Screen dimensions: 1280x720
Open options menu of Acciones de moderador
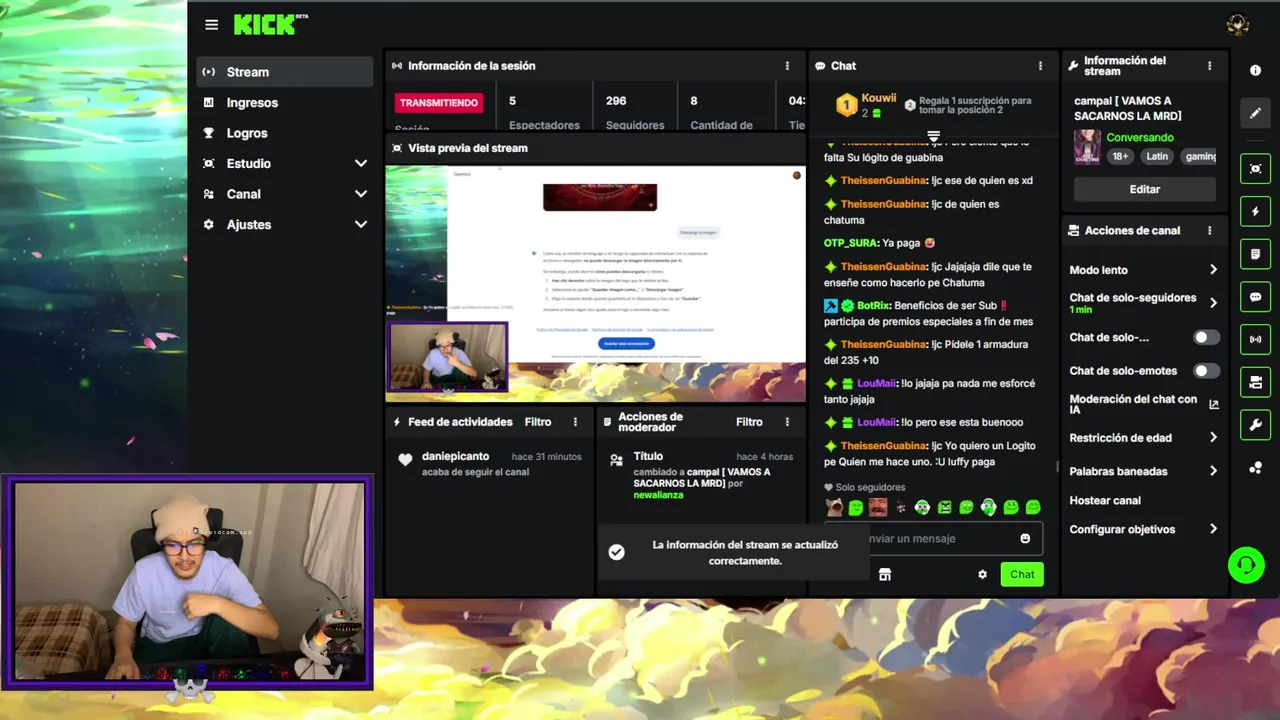point(787,422)
